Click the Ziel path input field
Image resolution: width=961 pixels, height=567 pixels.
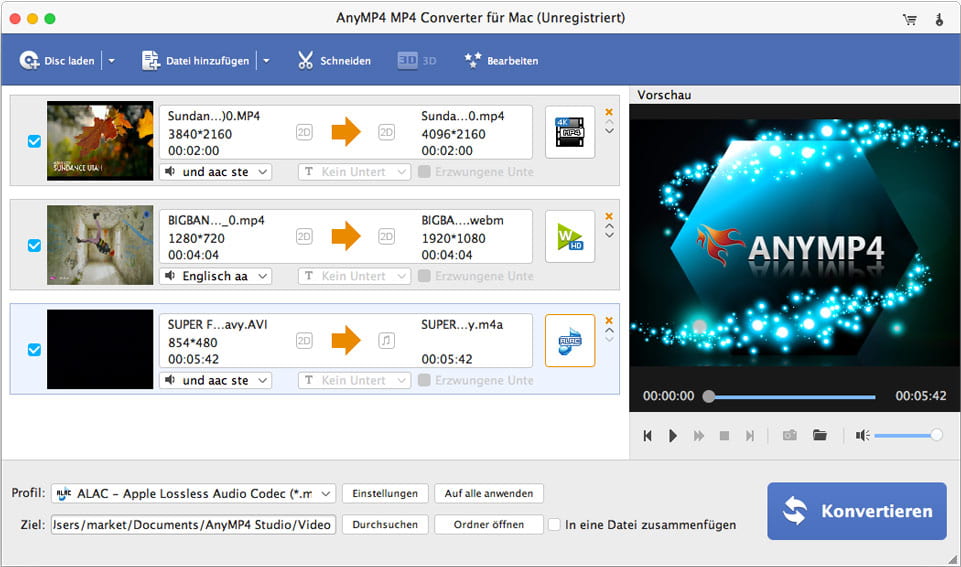point(194,525)
